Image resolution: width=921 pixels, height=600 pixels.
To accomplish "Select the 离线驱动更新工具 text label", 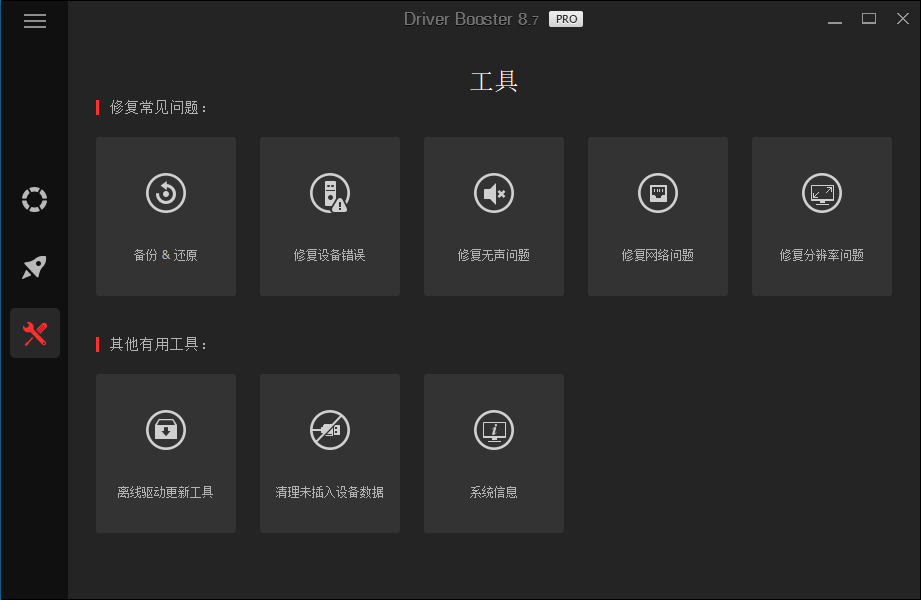I will (x=165, y=491).
